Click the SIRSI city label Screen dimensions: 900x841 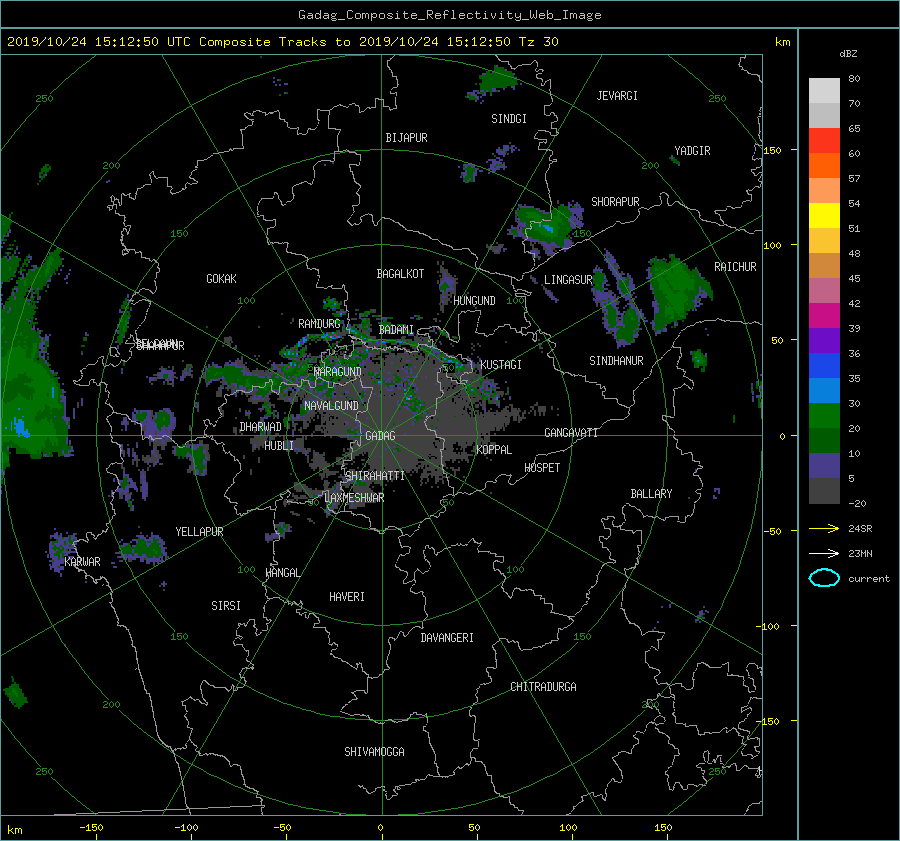point(226,606)
